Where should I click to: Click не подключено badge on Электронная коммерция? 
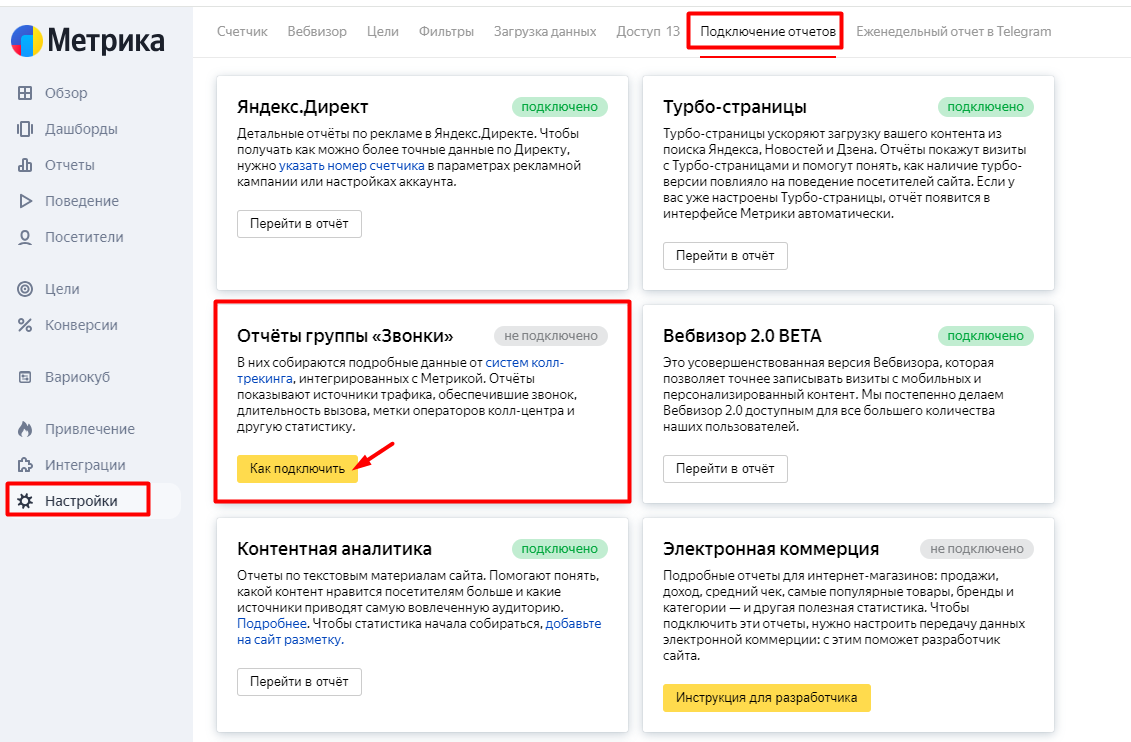[977, 549]
